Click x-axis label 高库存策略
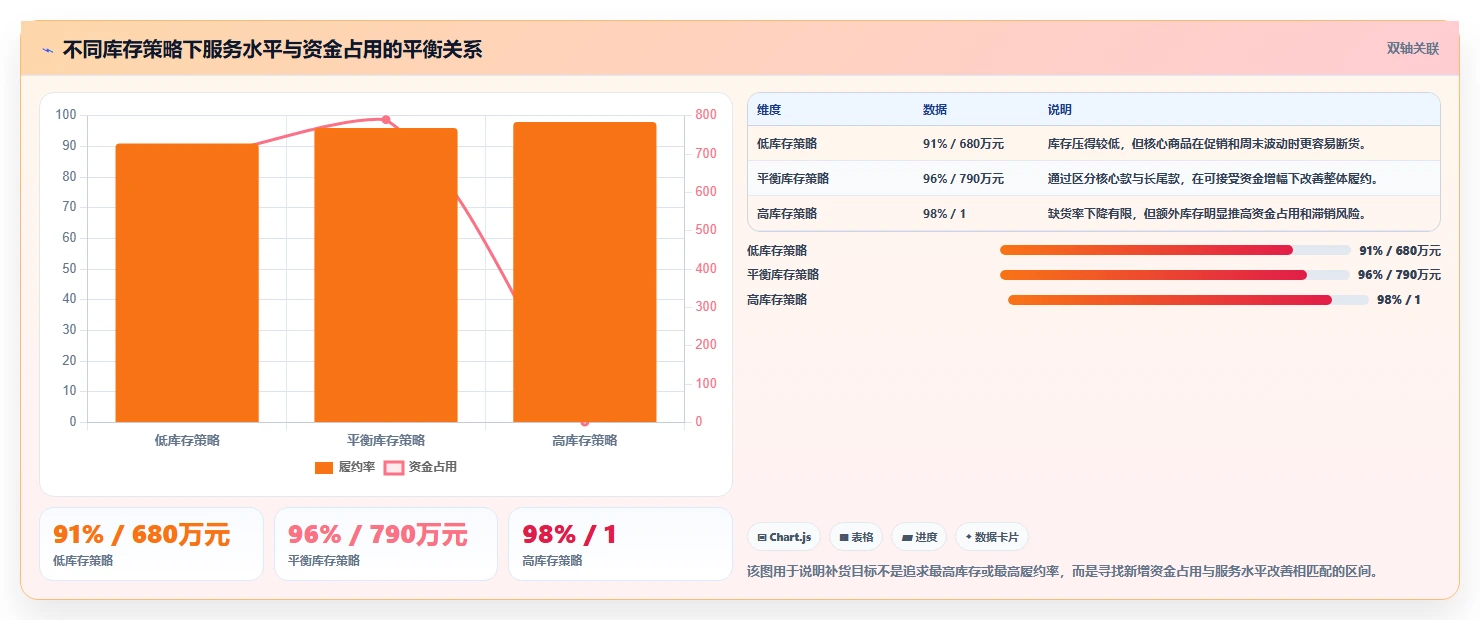The image size is (1480, 620). pos(585,440)
